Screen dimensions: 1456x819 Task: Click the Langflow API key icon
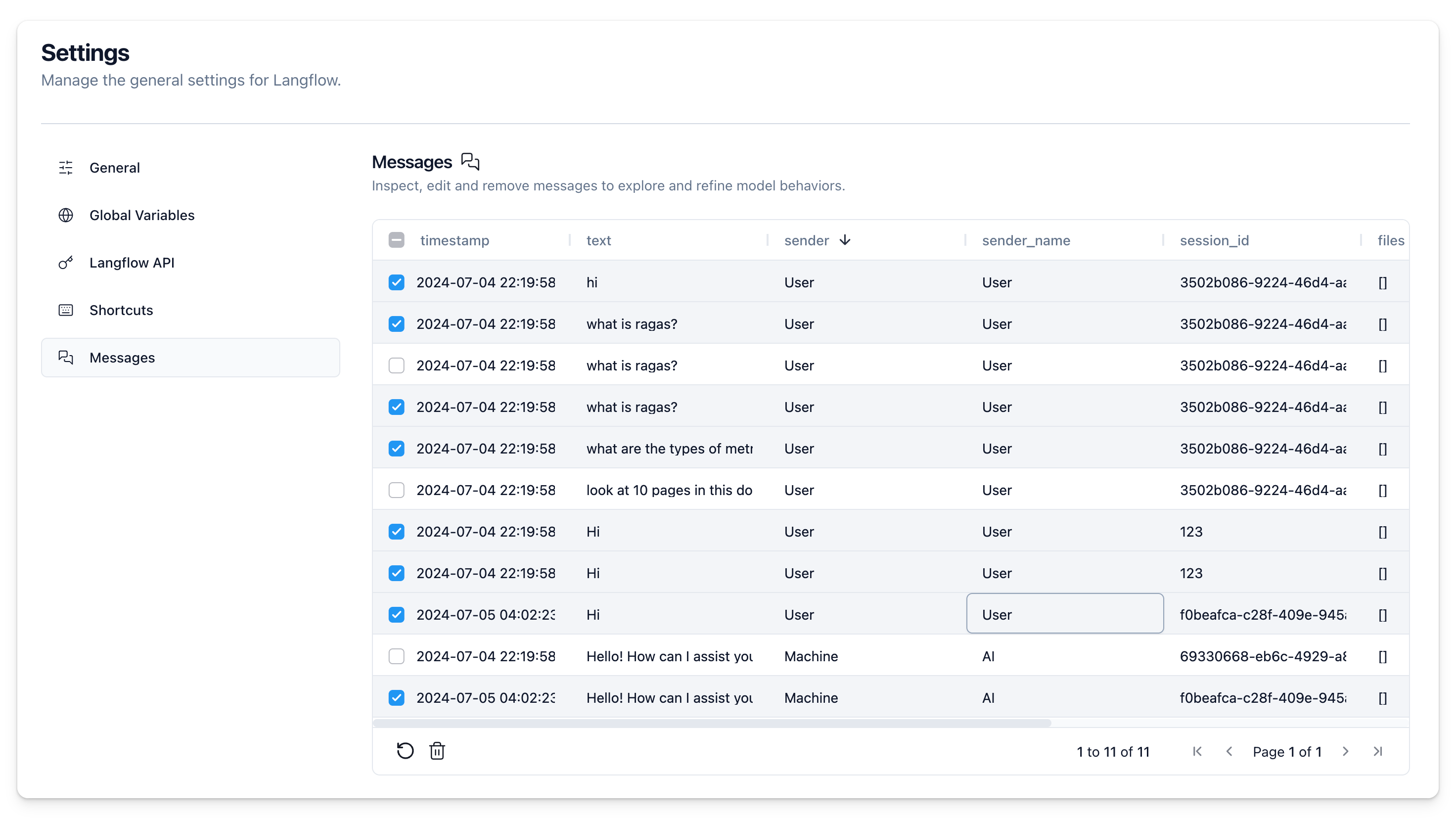[x=66, y=262]
